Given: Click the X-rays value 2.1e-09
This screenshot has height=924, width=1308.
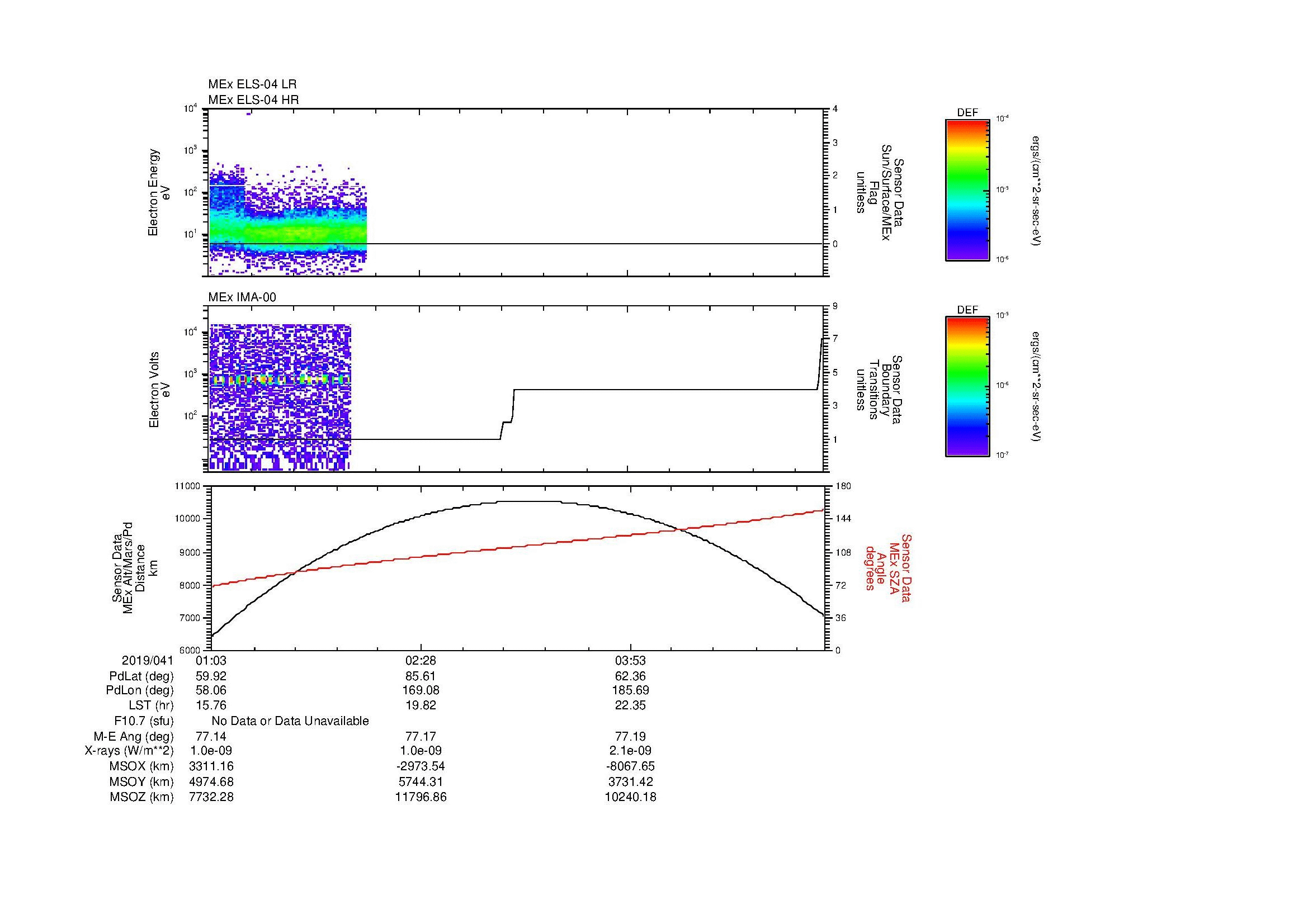Looking at the screenshot, I should pos(630,751).
